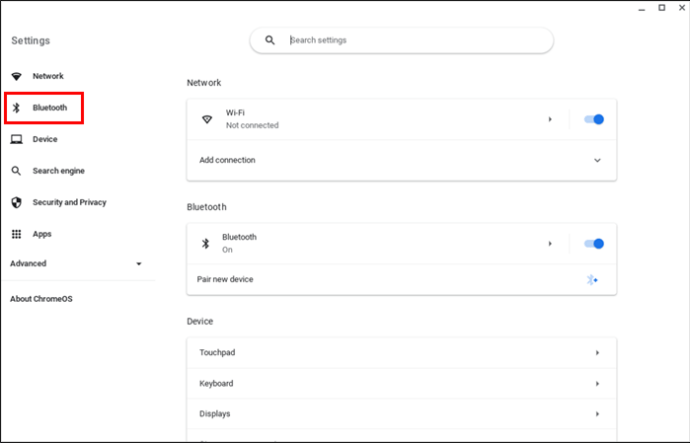
Task: Click the Security and Privacy shield icon
Action: tap(16, 202)
